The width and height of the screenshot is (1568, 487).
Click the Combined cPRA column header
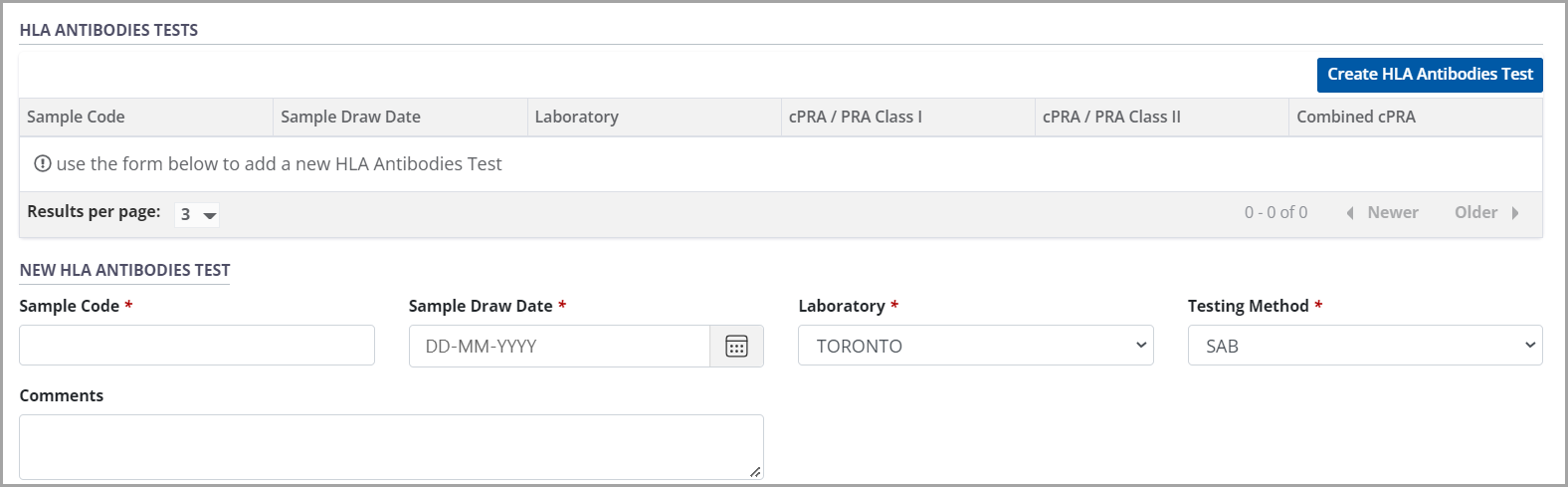(x=1355, y=117)
